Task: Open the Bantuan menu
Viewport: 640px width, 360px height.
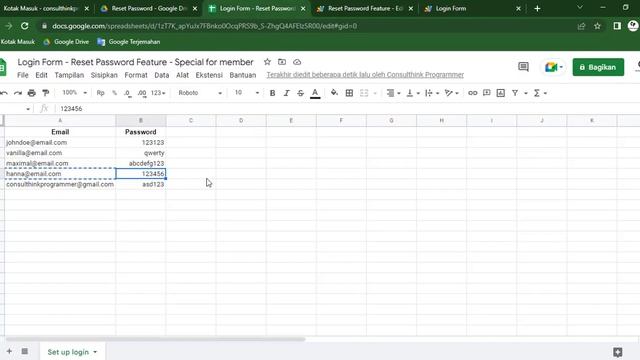Action: (242, 75)
